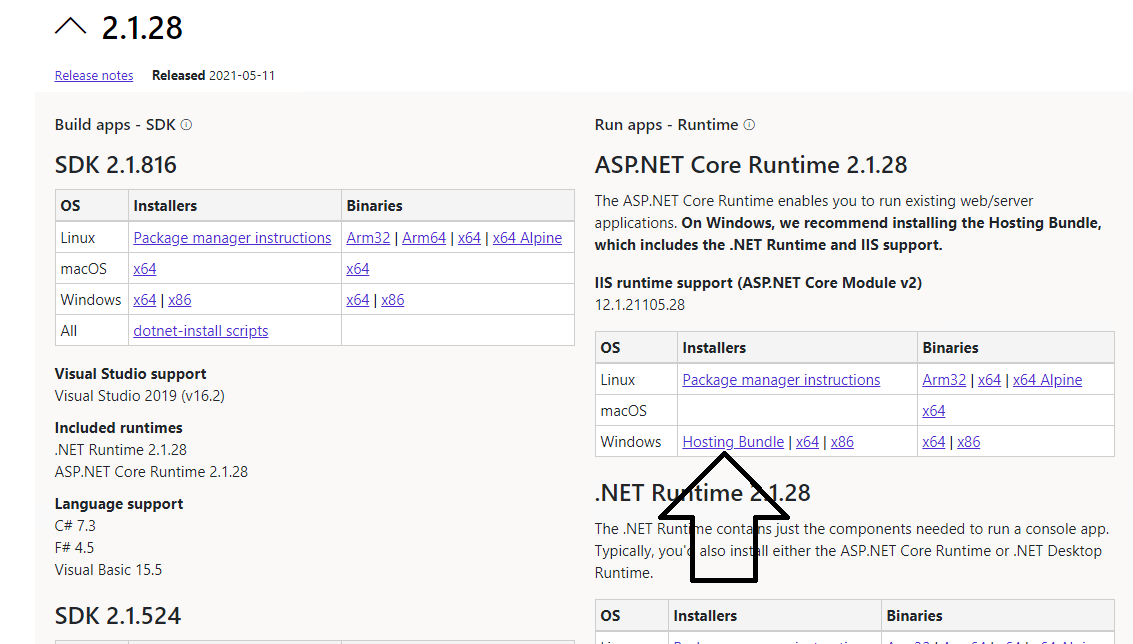Open ASP.NET Core Runtime Linux Package manager instructions
Viewport: 1133px width, 644px height.
point(781,380)
